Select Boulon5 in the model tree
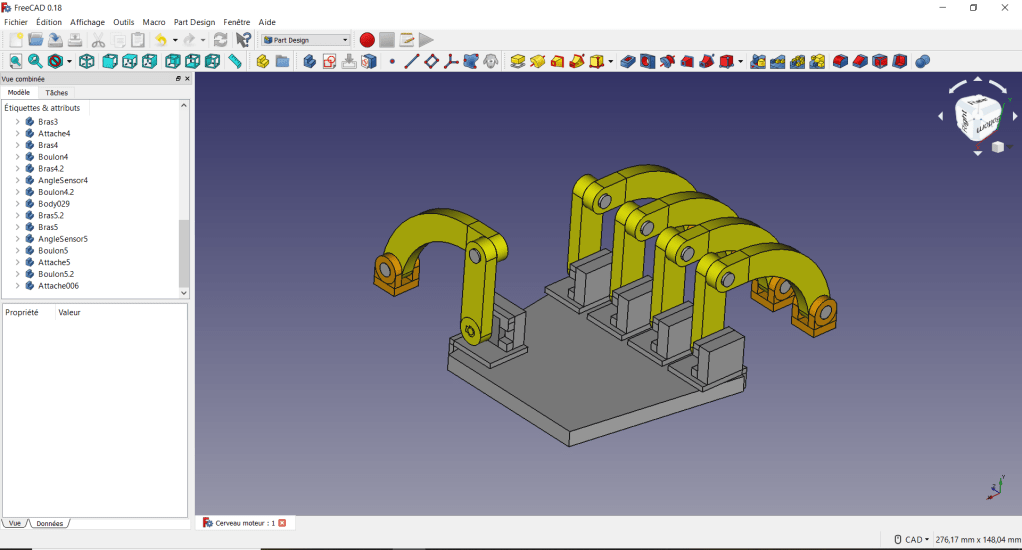 (x=53, y=251)
